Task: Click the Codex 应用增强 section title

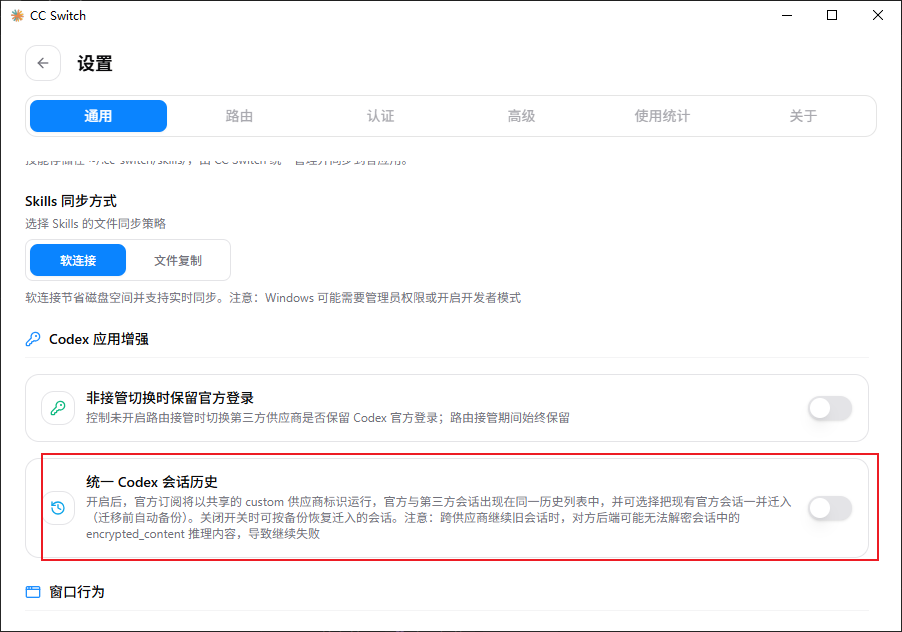Action: click(x=99, y=339)
